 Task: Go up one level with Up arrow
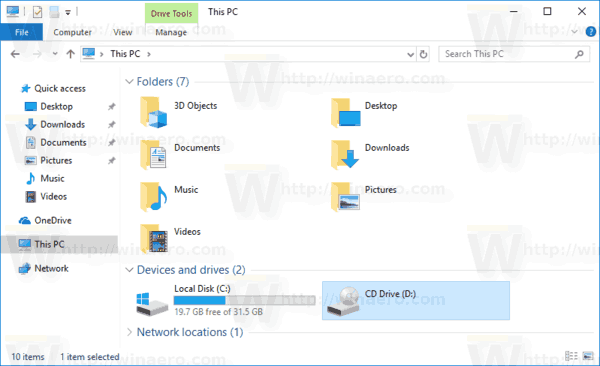click(70, 54)
